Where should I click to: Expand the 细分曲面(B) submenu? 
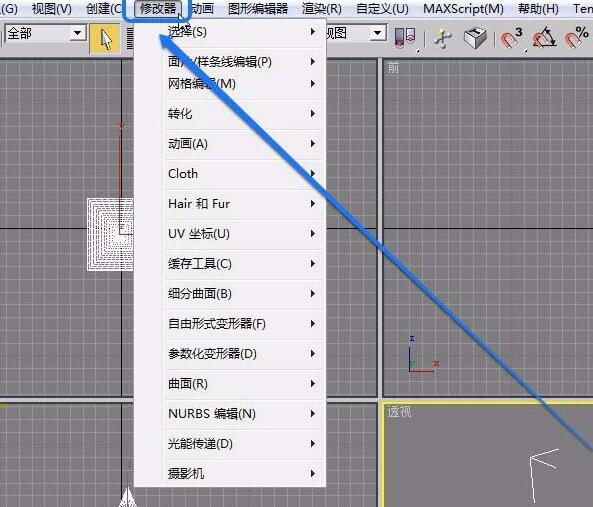pyautogui.click(x=244, y=294)
